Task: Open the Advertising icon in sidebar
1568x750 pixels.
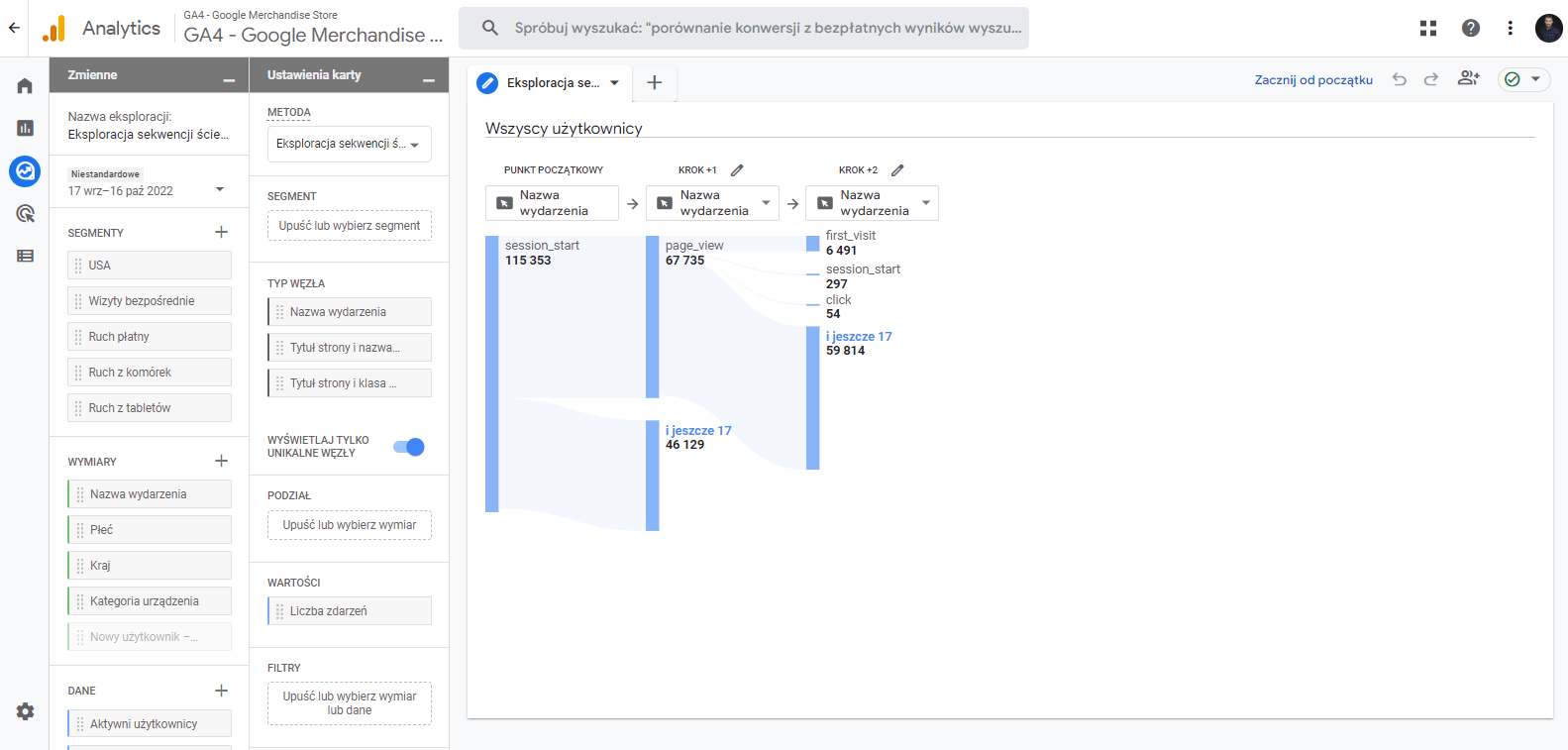Action: pyautogui.click(x=25, y=214)
